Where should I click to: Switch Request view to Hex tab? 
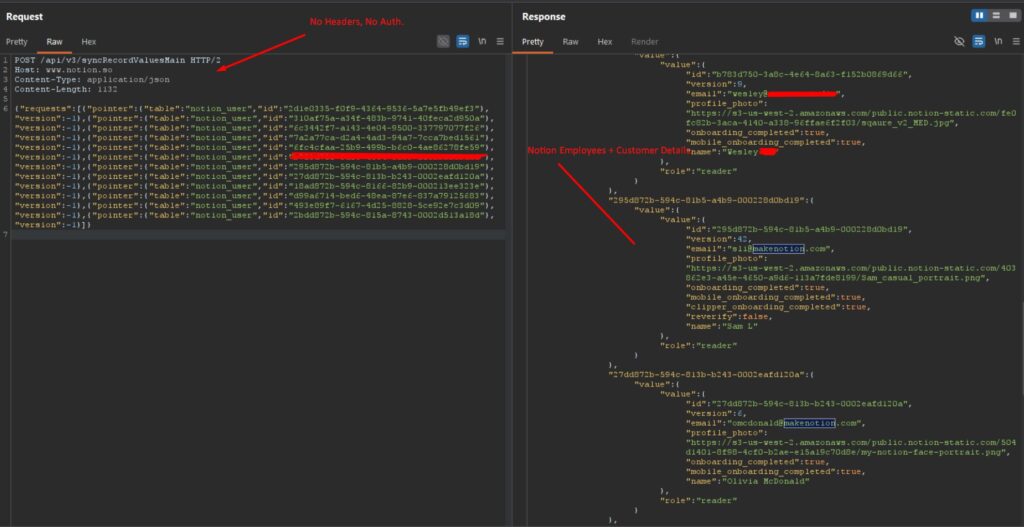[x=89, y=42]
